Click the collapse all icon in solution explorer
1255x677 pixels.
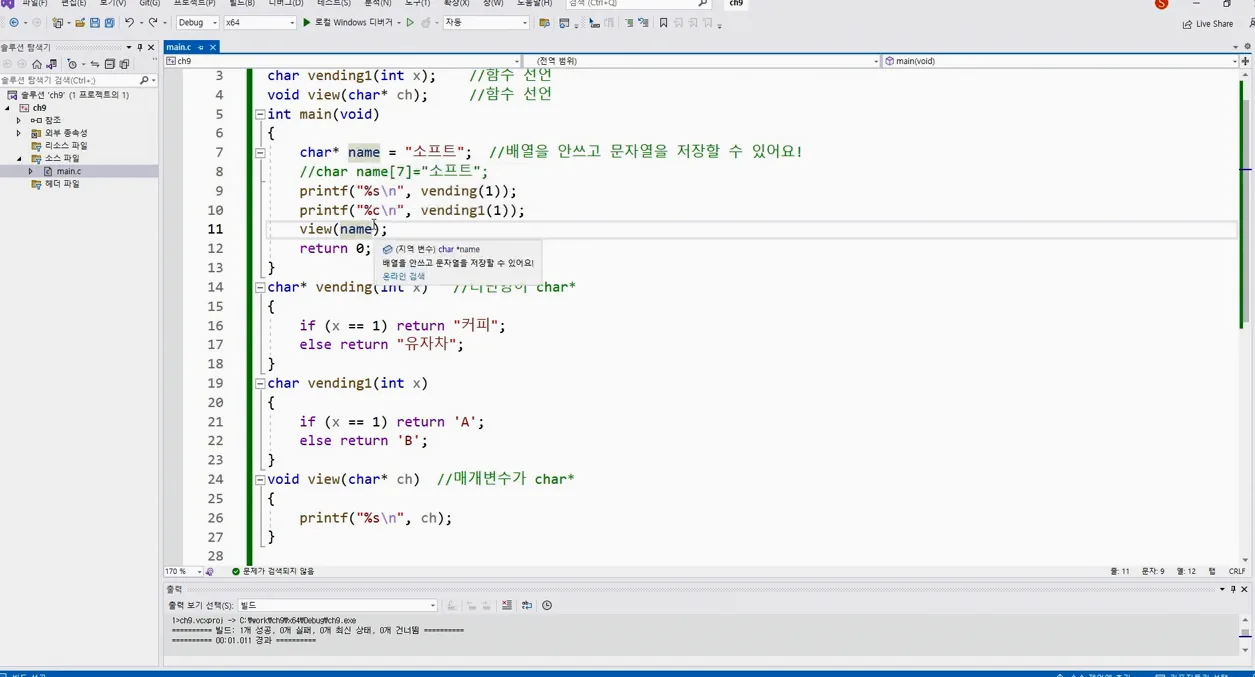[x=110, y=64]
